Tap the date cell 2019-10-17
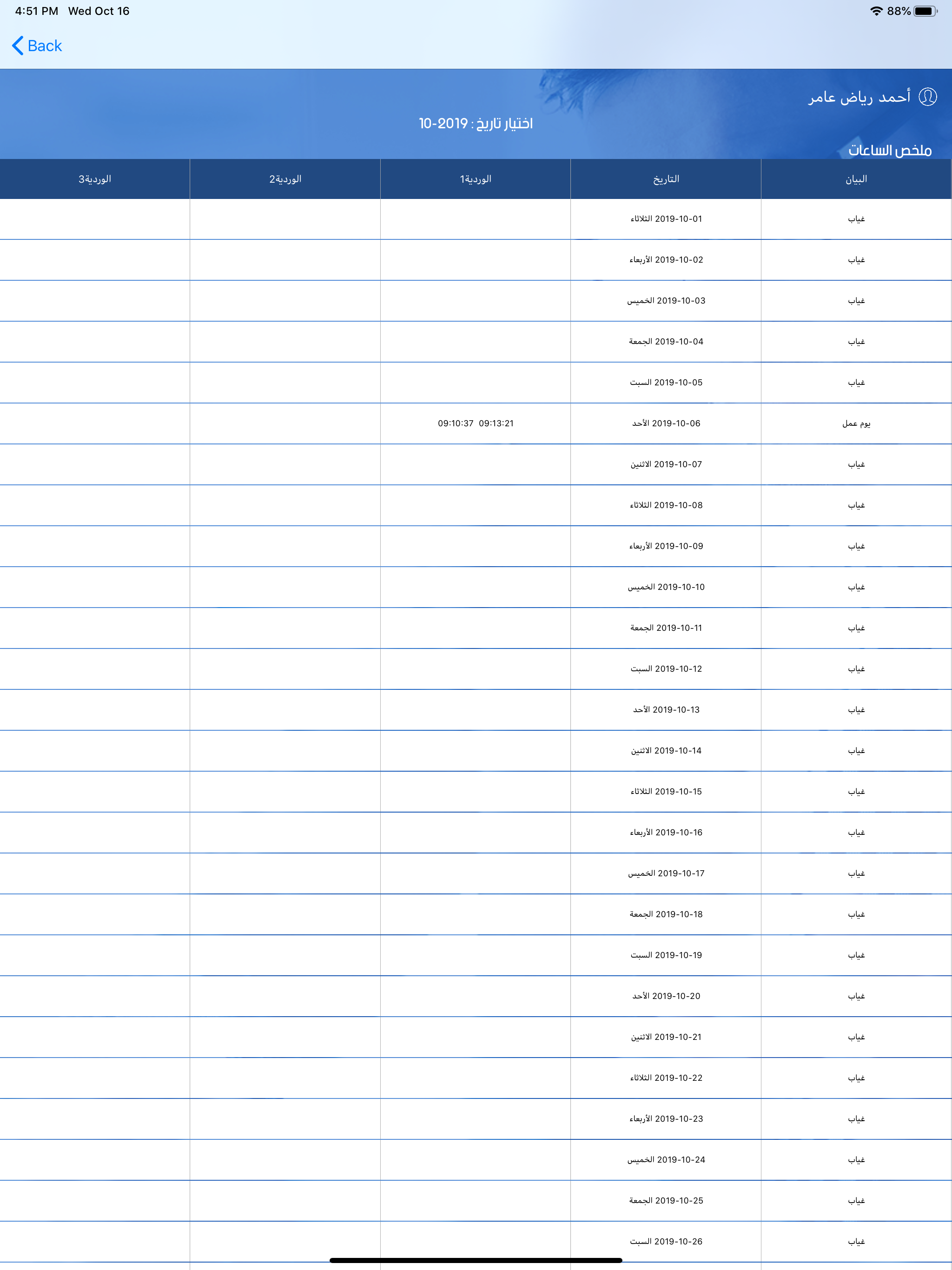The width and height of the screenshot is (952, 1270). [666, 873]
